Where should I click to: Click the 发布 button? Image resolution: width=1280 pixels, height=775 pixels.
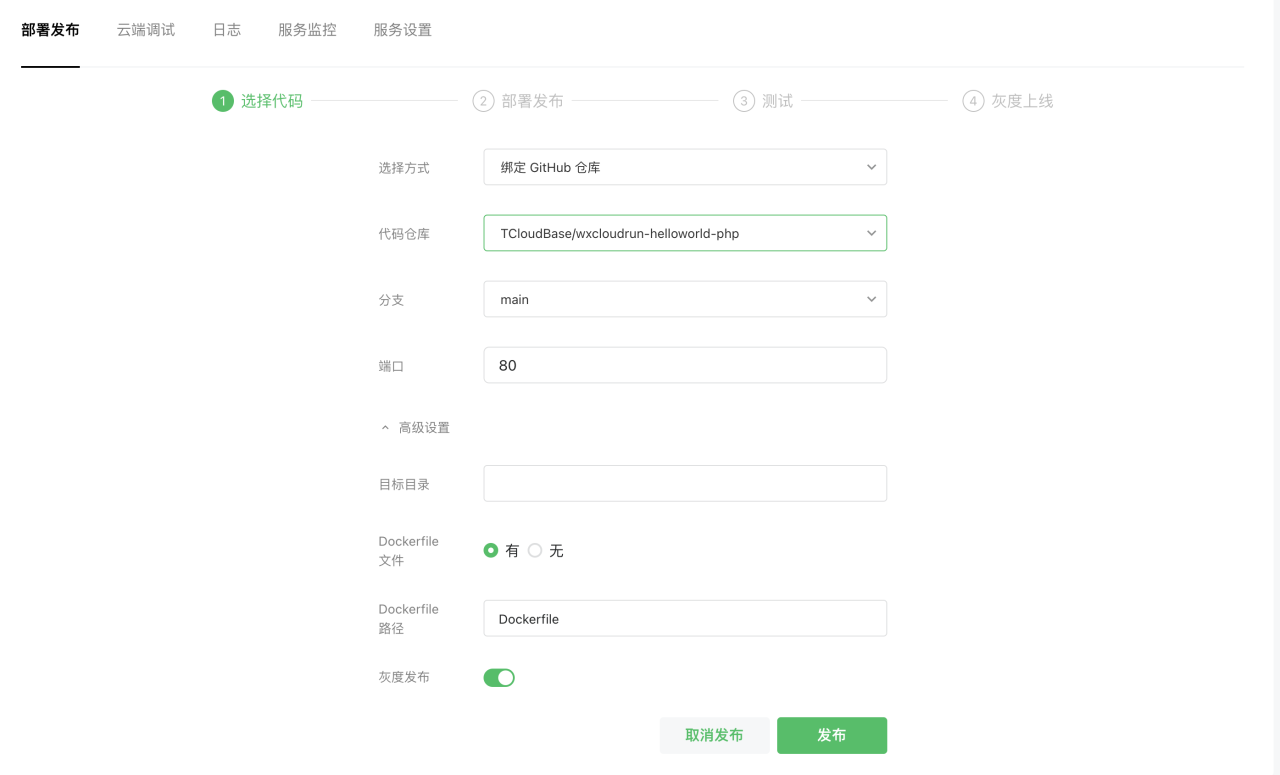pyautogui.click(x=832, y=735)
